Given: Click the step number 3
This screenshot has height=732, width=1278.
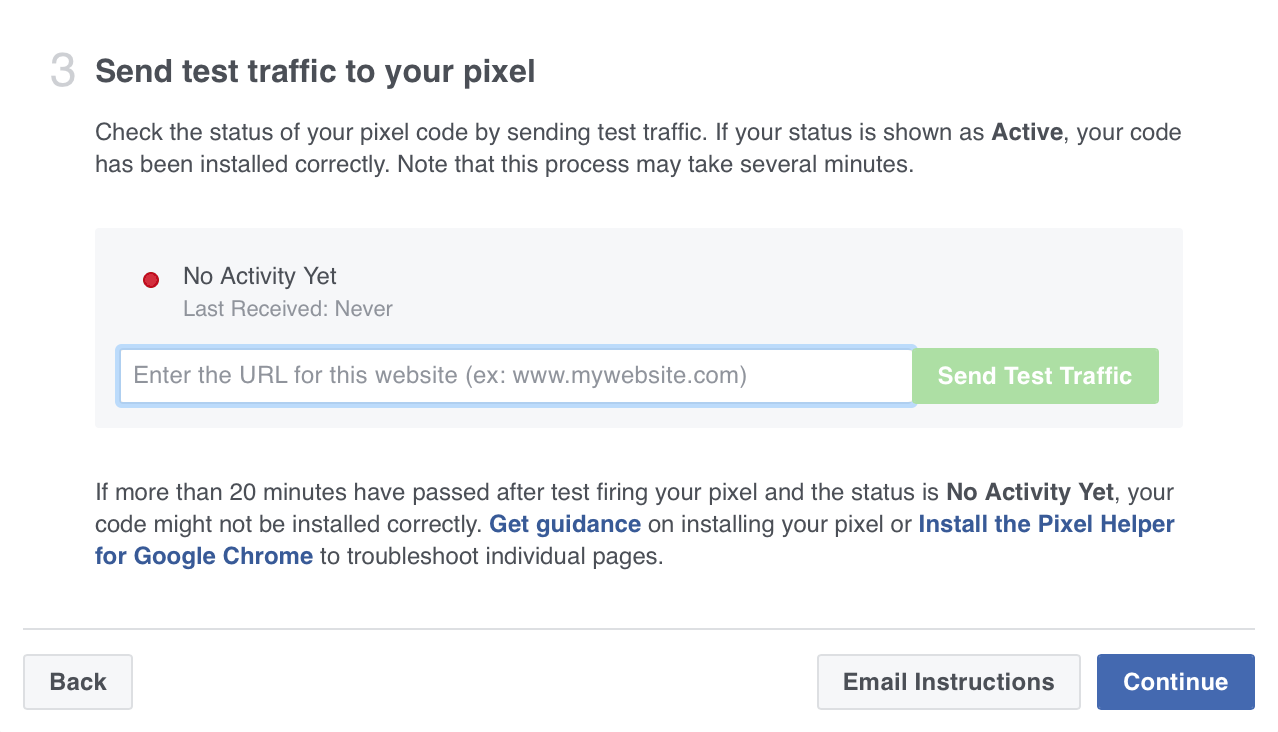Looking at the screenshot, I should 62,72.
